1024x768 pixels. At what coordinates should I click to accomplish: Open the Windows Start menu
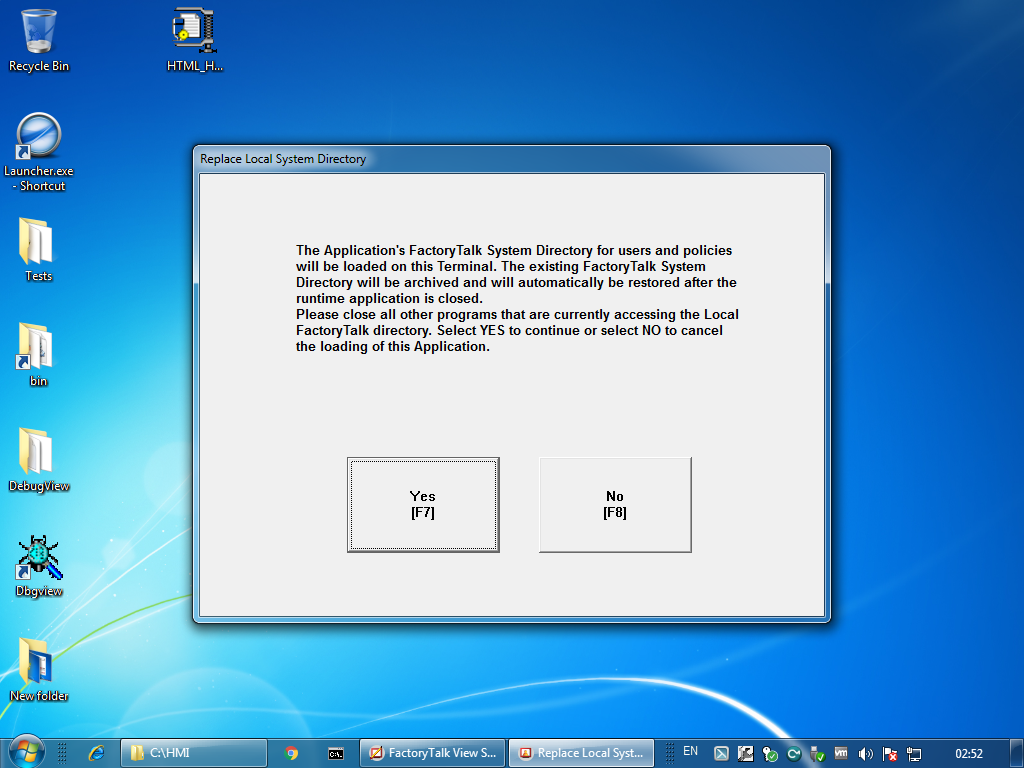(x=26, y=752)
